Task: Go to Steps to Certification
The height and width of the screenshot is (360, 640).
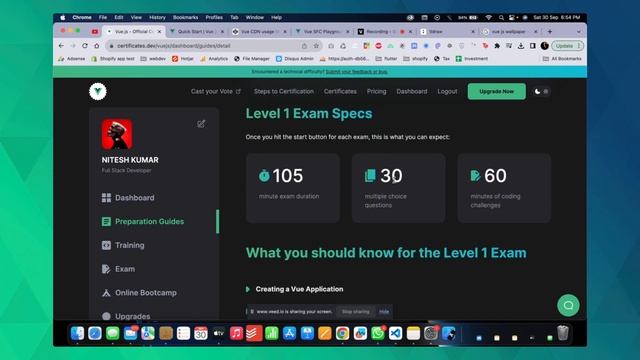Action: 284,91
